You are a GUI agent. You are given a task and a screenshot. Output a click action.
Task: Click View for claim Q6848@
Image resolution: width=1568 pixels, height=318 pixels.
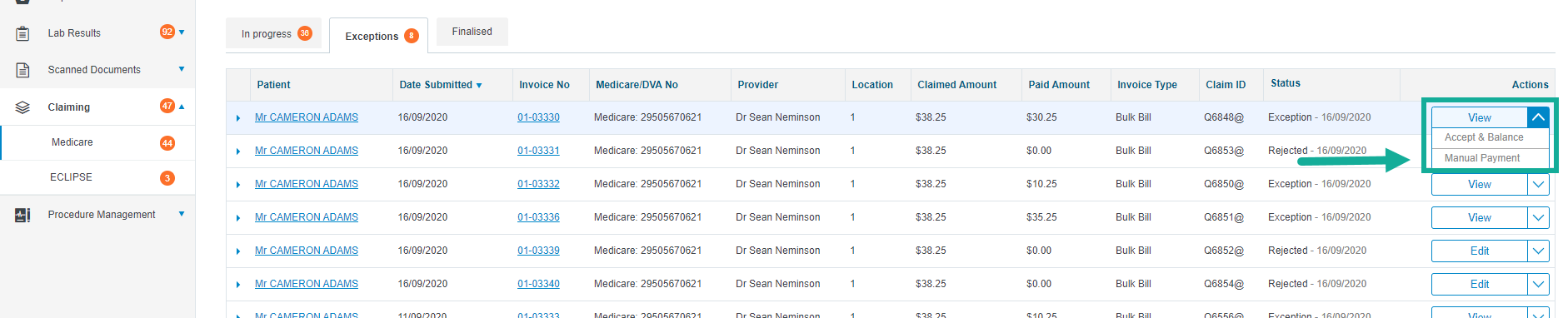(x=1479, y=117)
